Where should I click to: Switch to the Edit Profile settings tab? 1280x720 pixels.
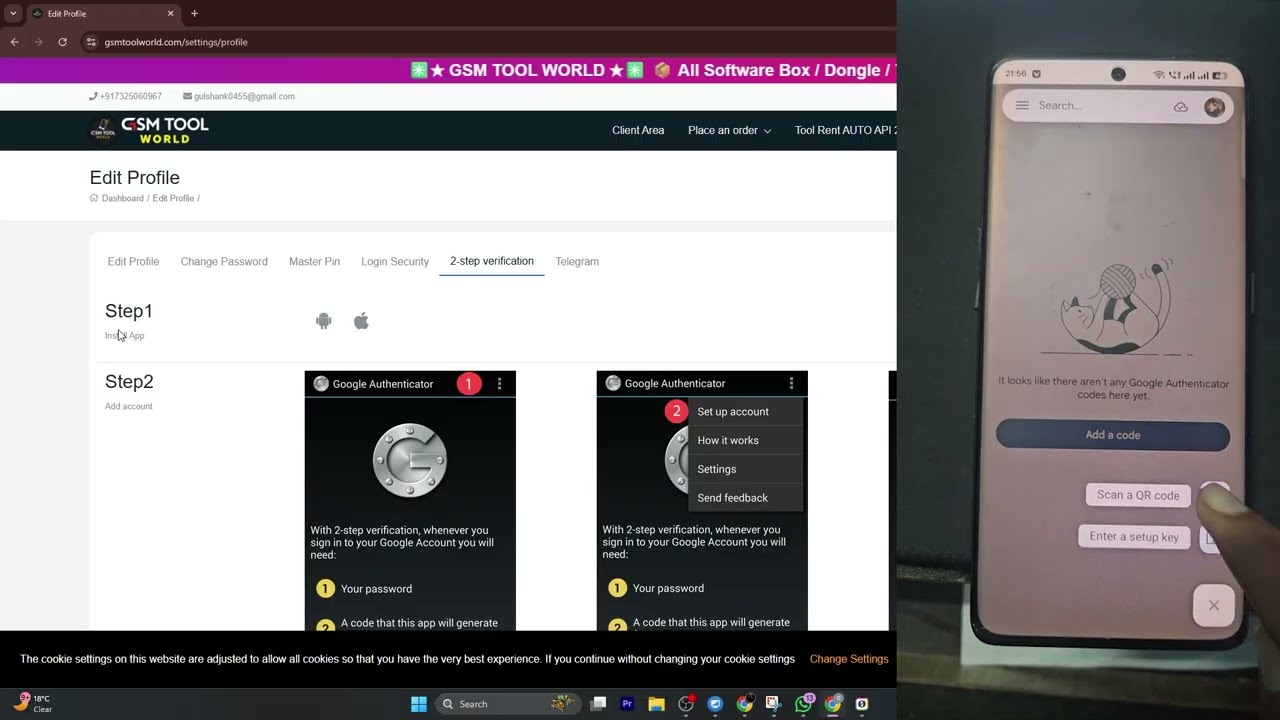click(x=133, y=261)
